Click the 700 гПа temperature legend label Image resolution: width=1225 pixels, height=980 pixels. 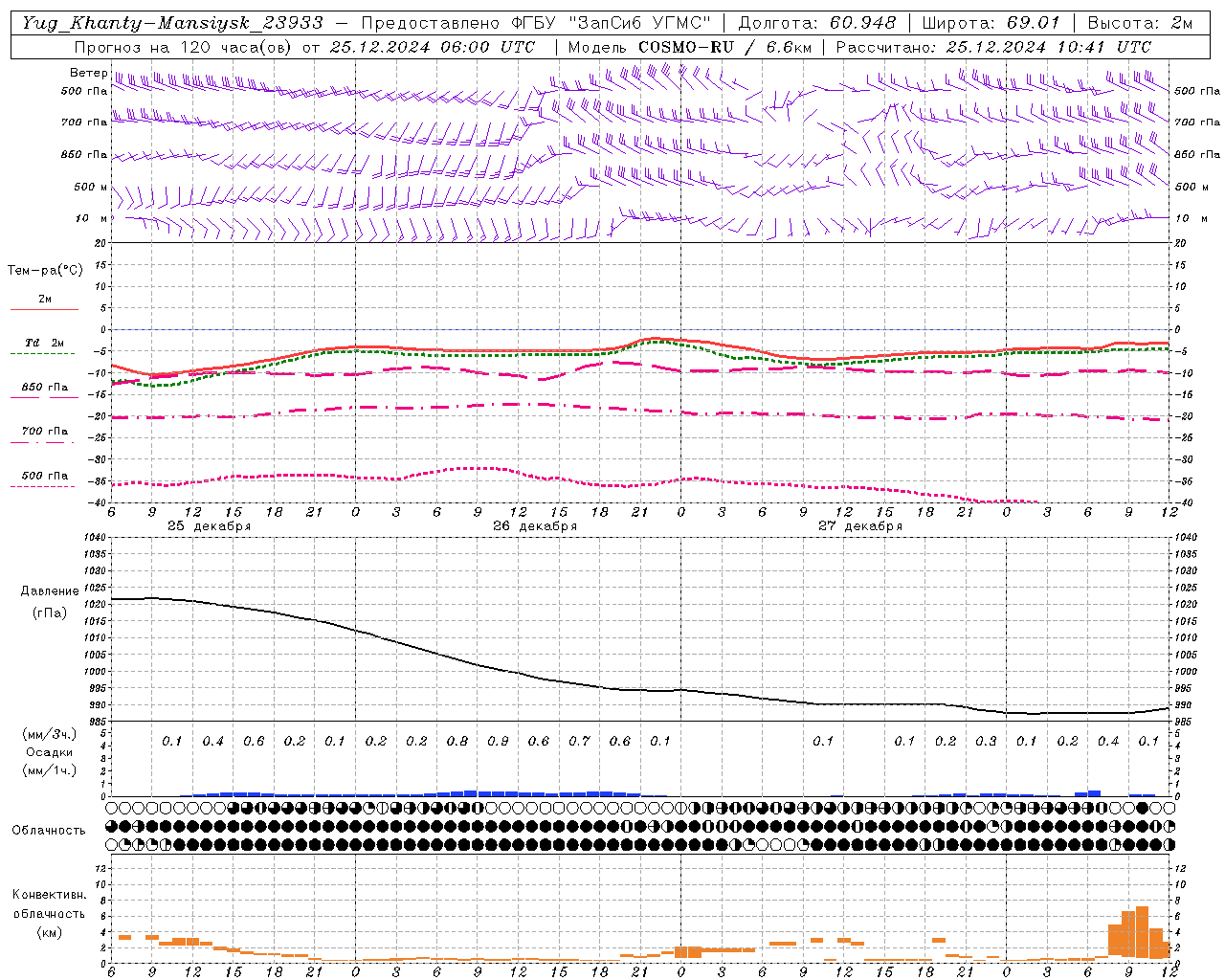click(45, 431)
